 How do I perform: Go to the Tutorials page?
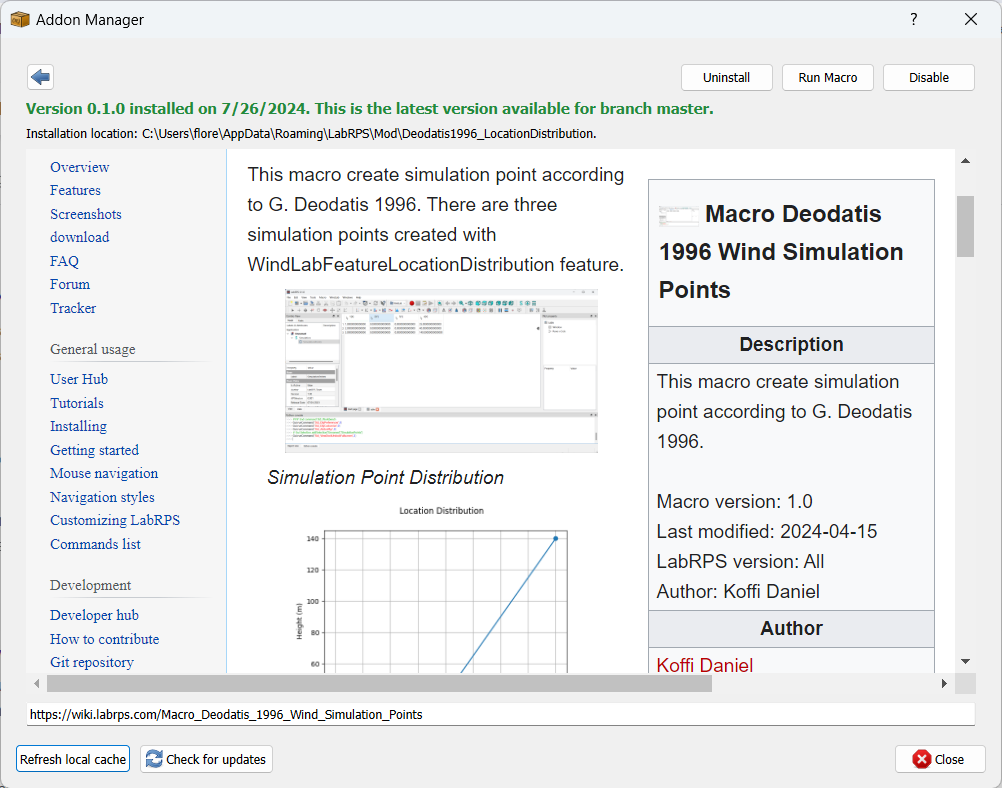[x=77, y=403]
